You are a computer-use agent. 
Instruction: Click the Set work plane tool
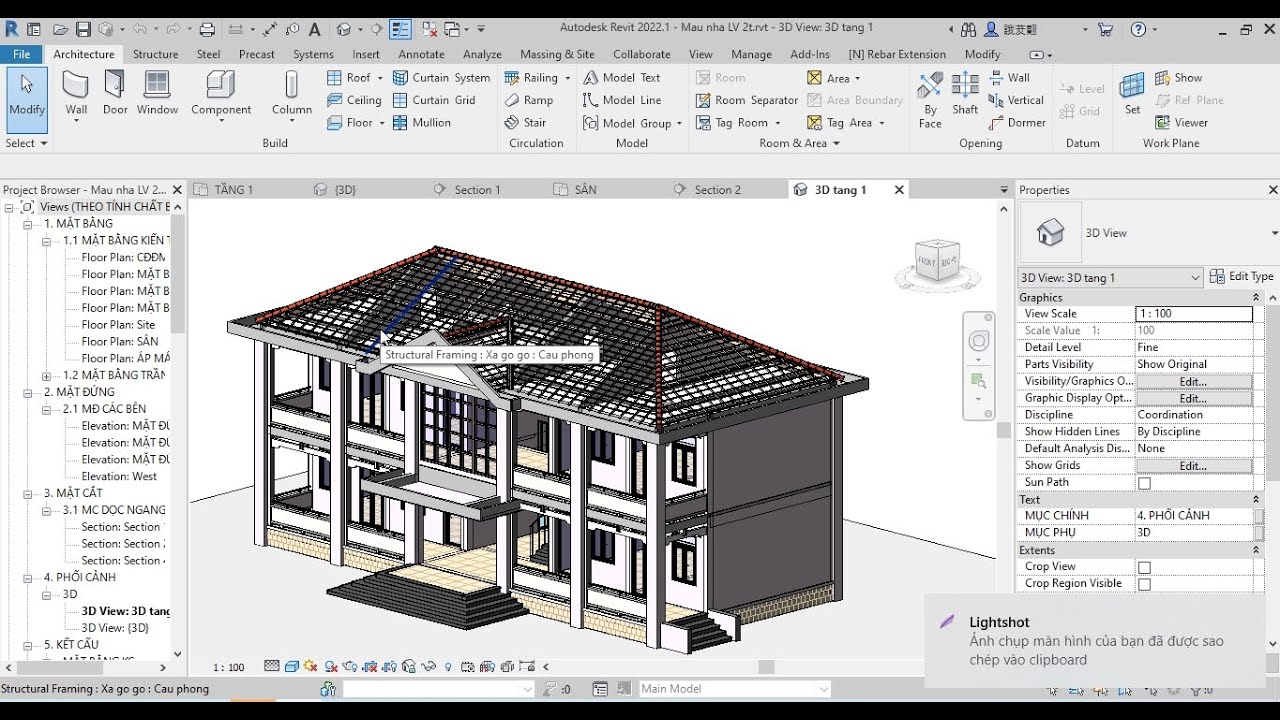(1132, 94)
